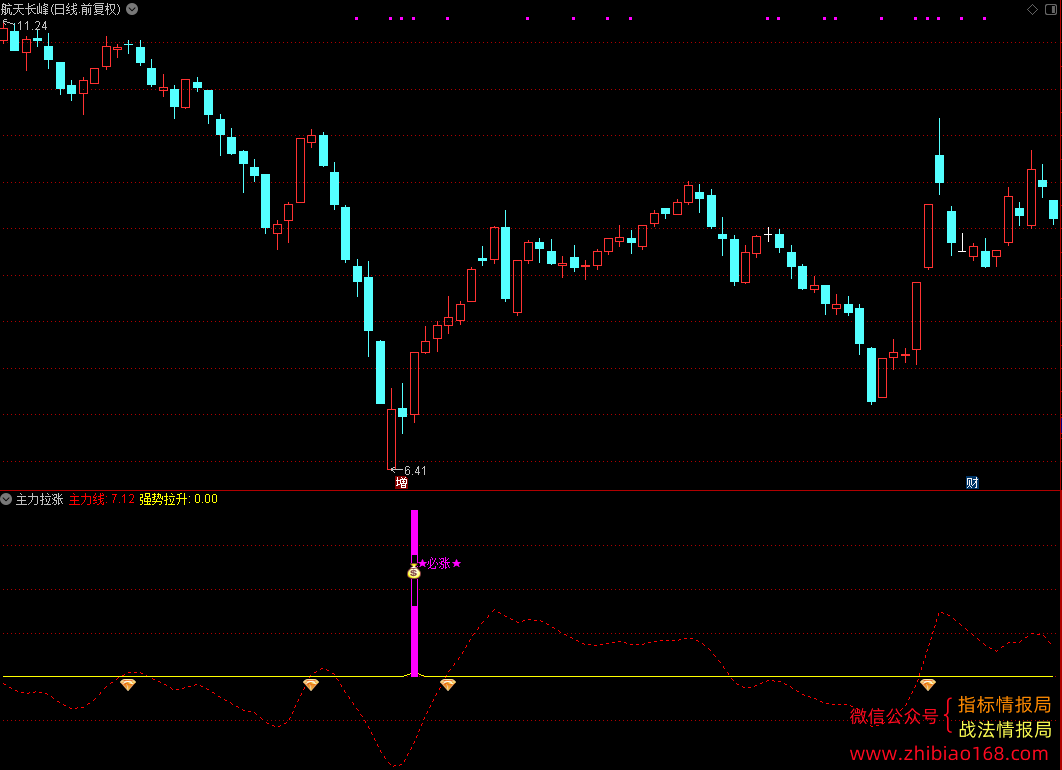Viewport: 1062px width, 770px height.
Task: Click the blue 财 marker below the chart
Action: click(x=972, y=482)
